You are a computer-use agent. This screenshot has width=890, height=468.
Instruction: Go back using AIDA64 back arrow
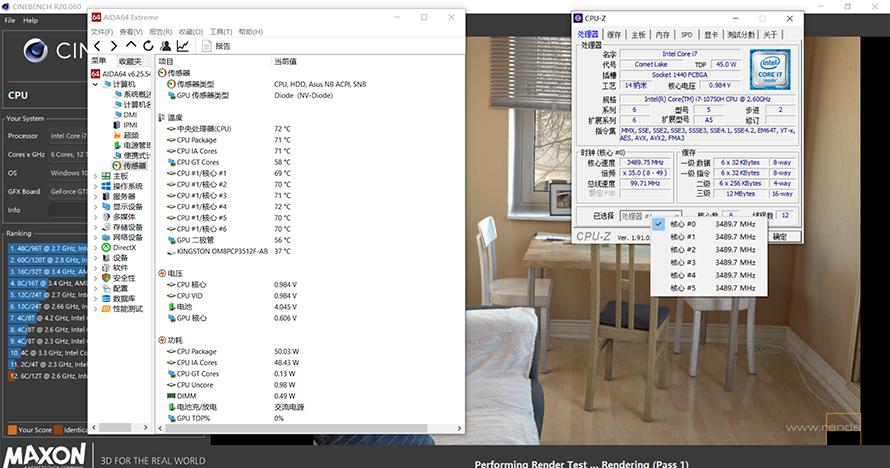point(97,46)
